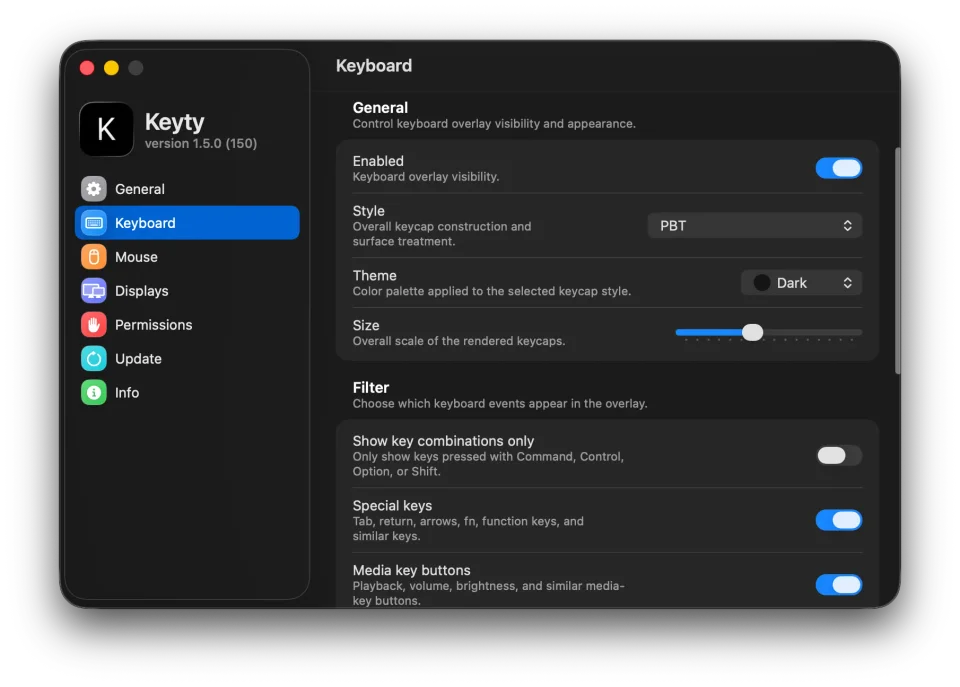Select Keyboard in the sidebar
This screenshot has width=960, height=687.
[187, 223]
